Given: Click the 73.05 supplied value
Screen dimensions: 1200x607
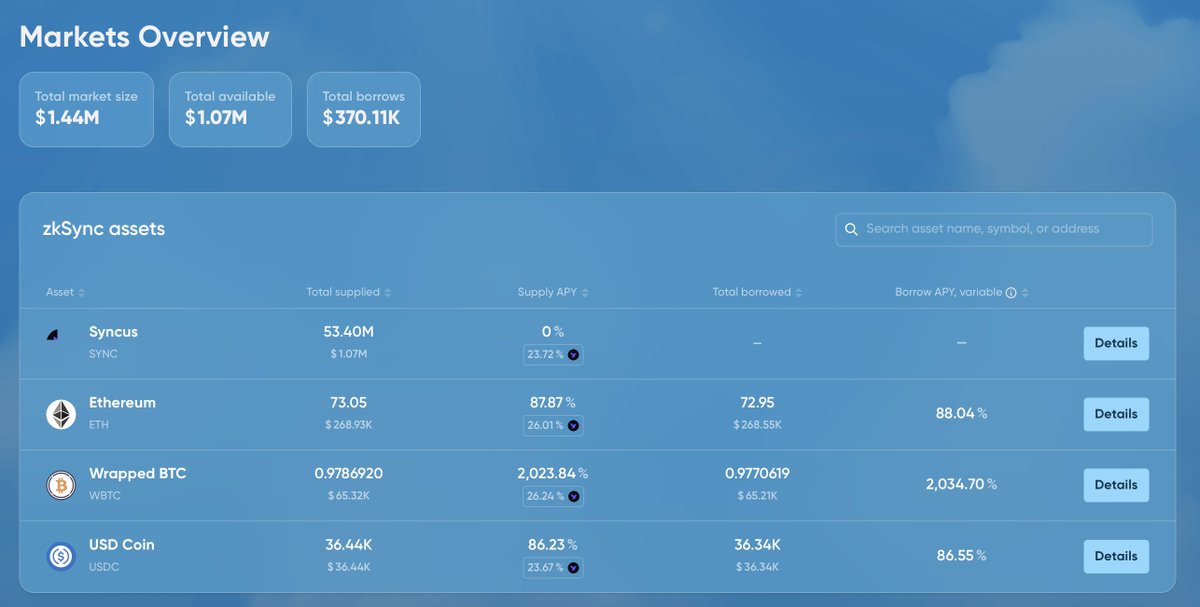Looking at the screenshot, I should click(x=349, y=403).
